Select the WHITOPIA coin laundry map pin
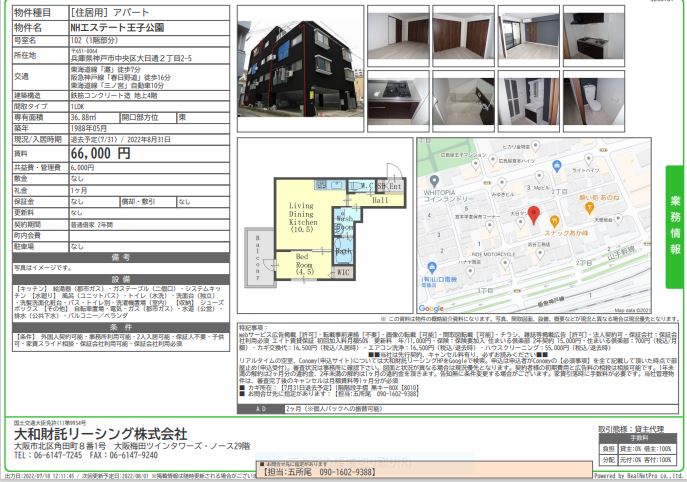687x482 pixels. 434,181
